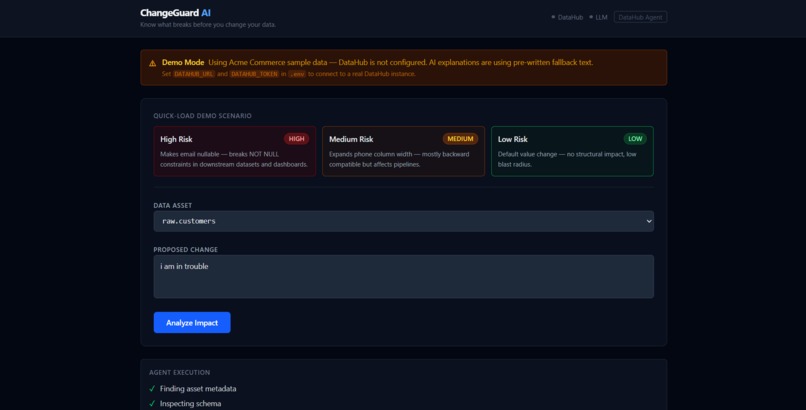Click the 'Demo Mode' bold label in banner
The image size is (806, 410).
(x=183, y=62)
